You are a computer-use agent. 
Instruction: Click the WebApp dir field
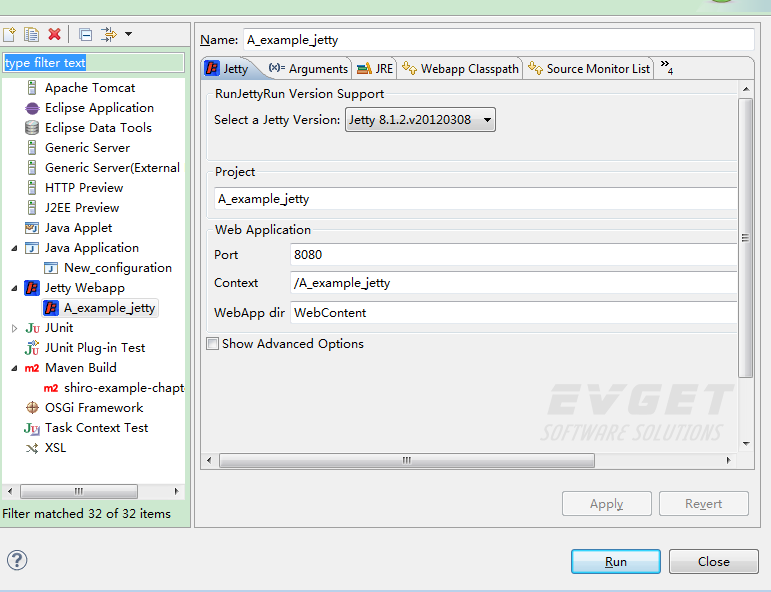click(x=513, y=313)
